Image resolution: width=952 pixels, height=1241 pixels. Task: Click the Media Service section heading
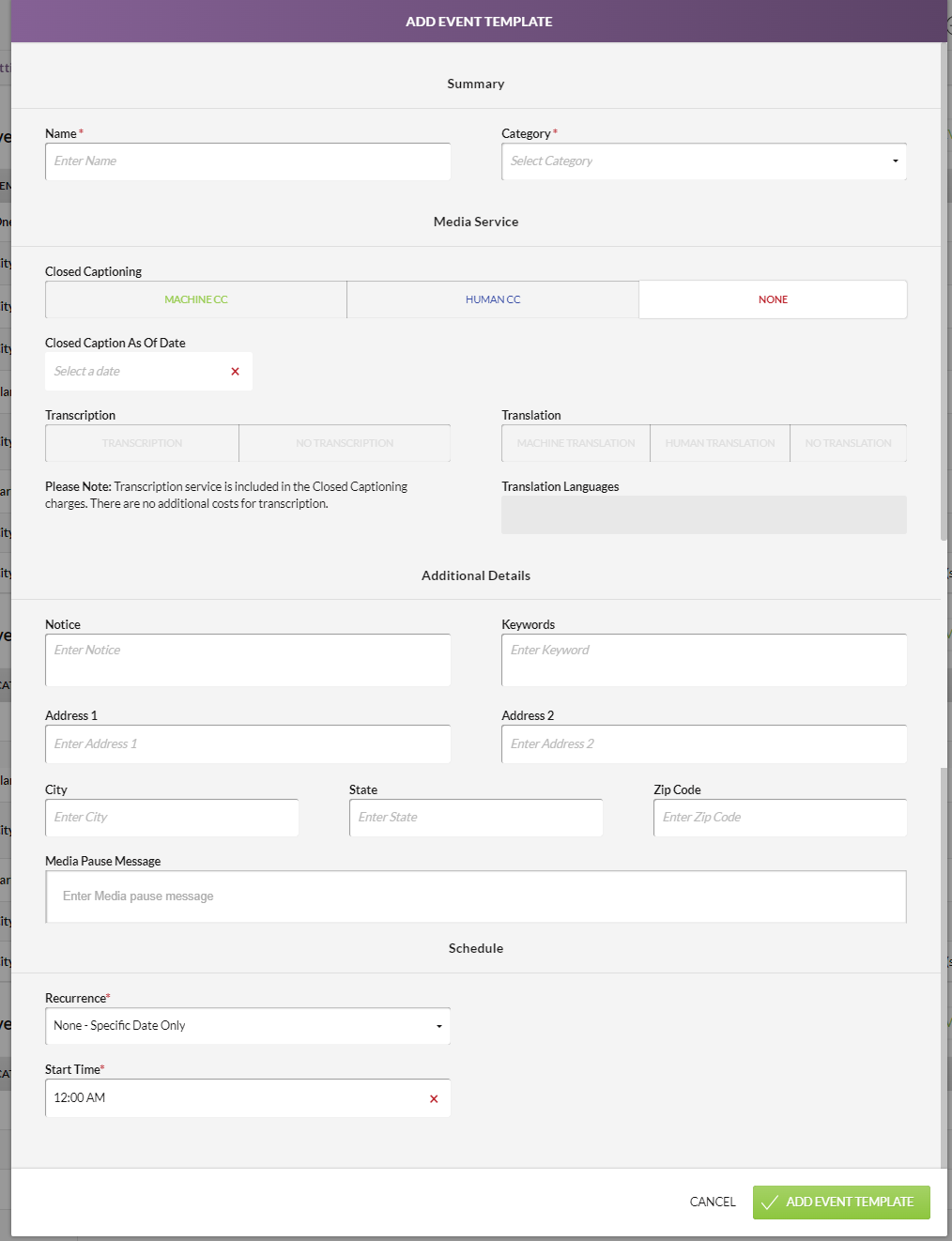tap(476, 222)
